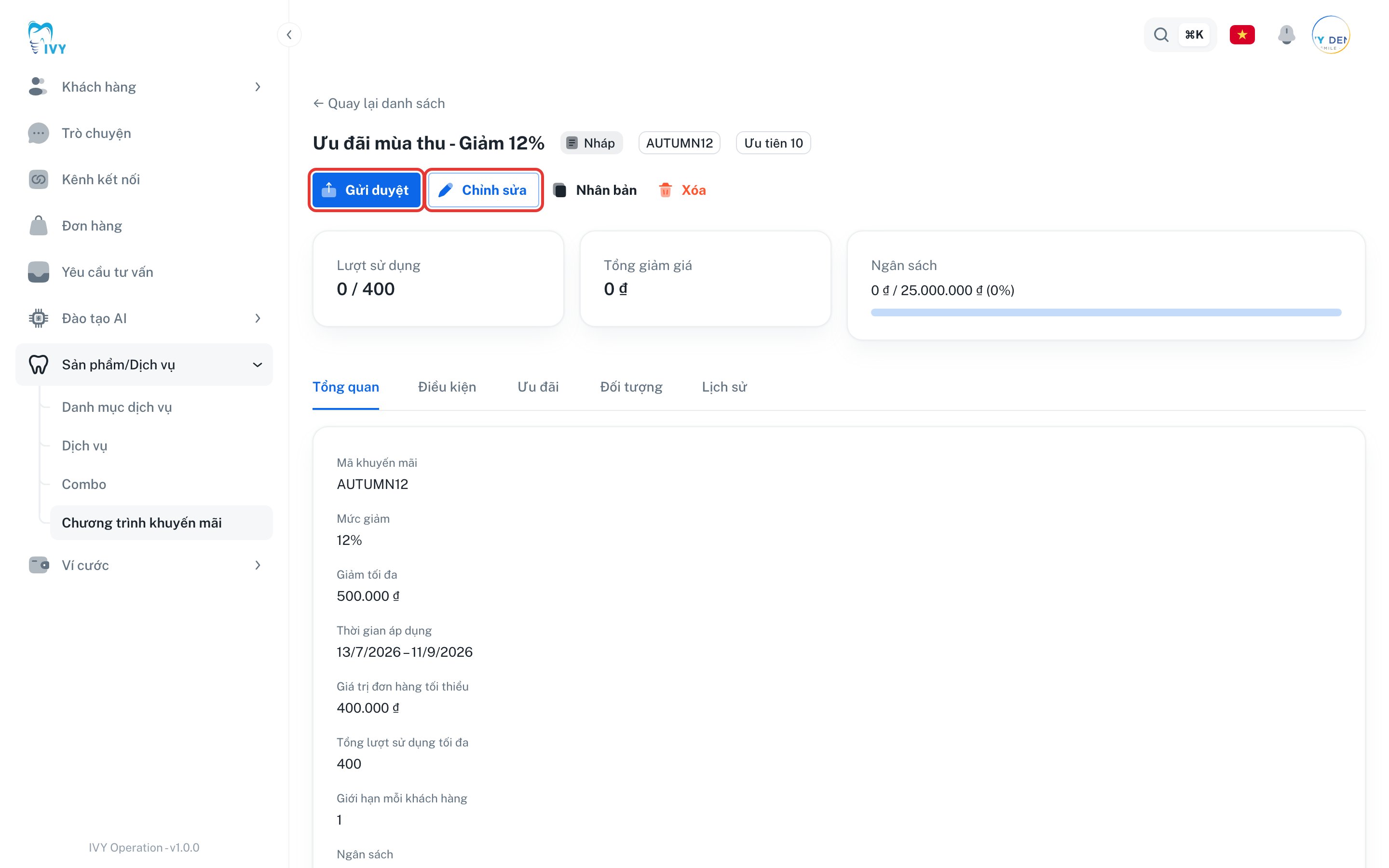
Task: Click the AUTUMN12 code badge
Action: (679, 143)
